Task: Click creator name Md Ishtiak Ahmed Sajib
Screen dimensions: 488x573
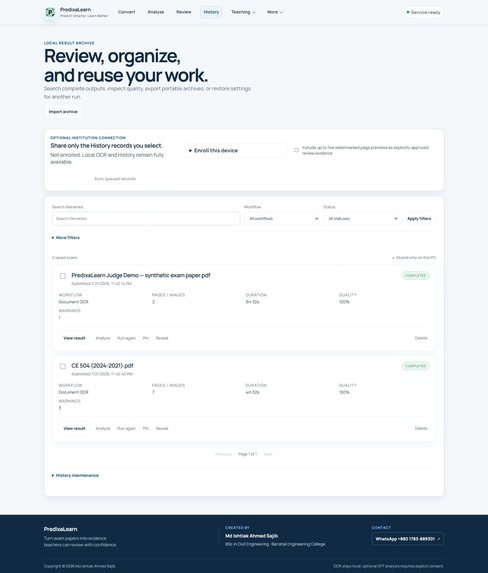Action: 251,536
